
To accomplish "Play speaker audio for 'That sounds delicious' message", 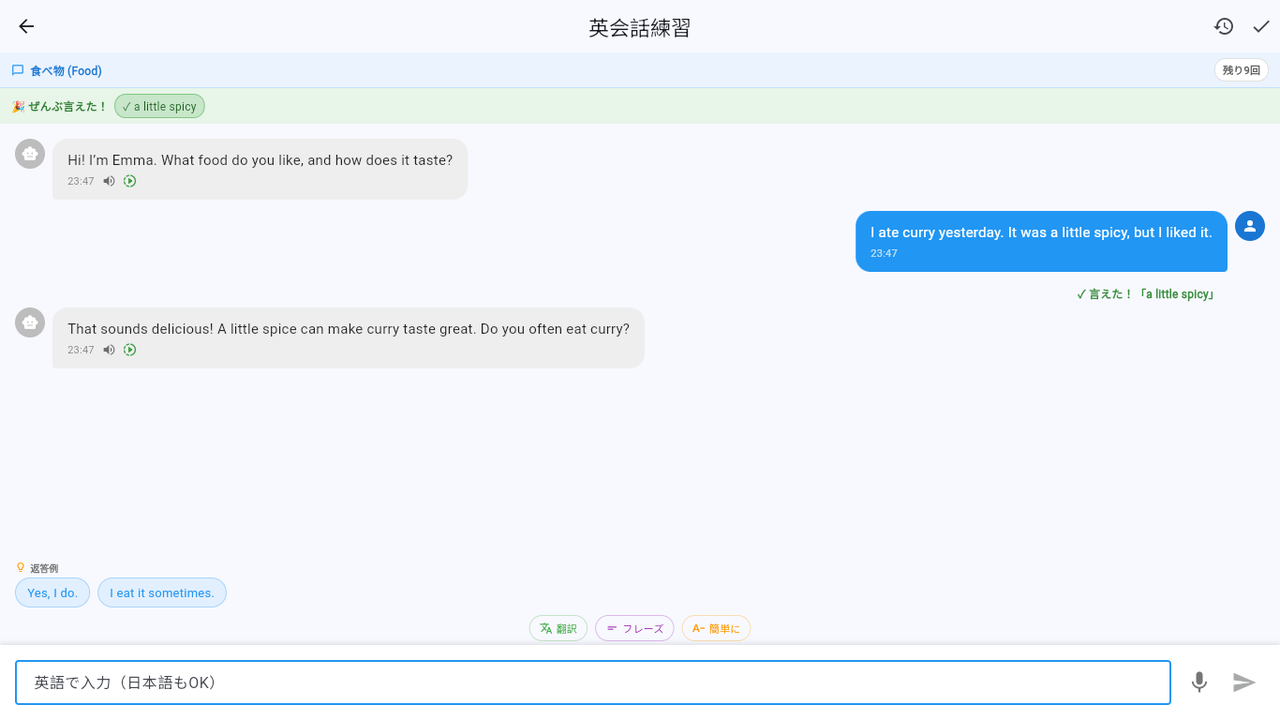I will pos(109,350).
